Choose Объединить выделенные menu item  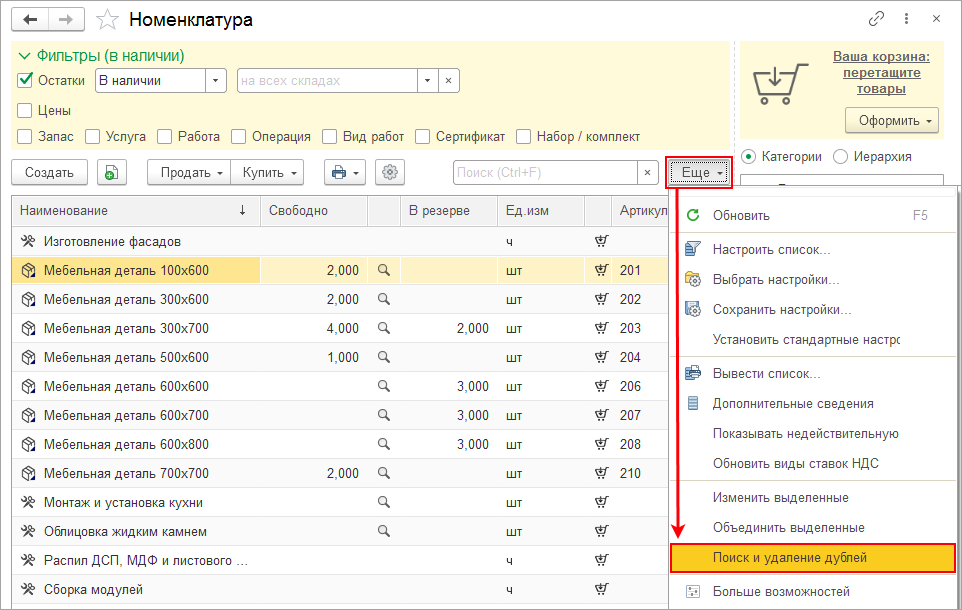(814, 528)
